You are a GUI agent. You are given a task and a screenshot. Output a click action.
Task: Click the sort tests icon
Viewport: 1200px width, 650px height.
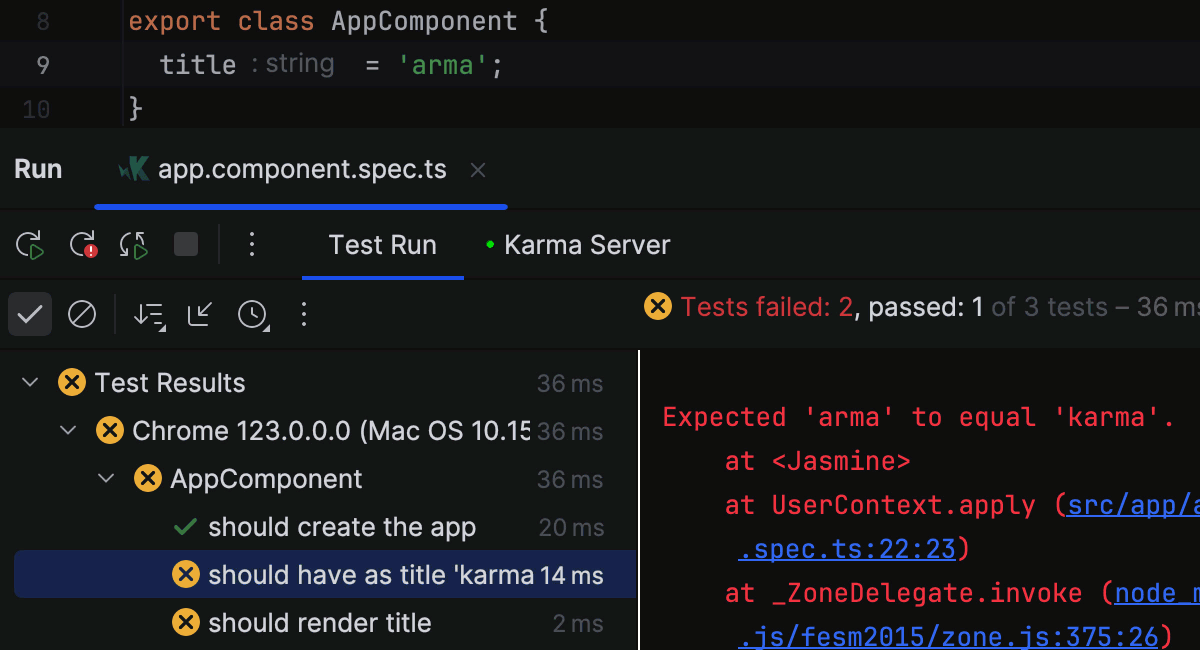click(148, 314)
